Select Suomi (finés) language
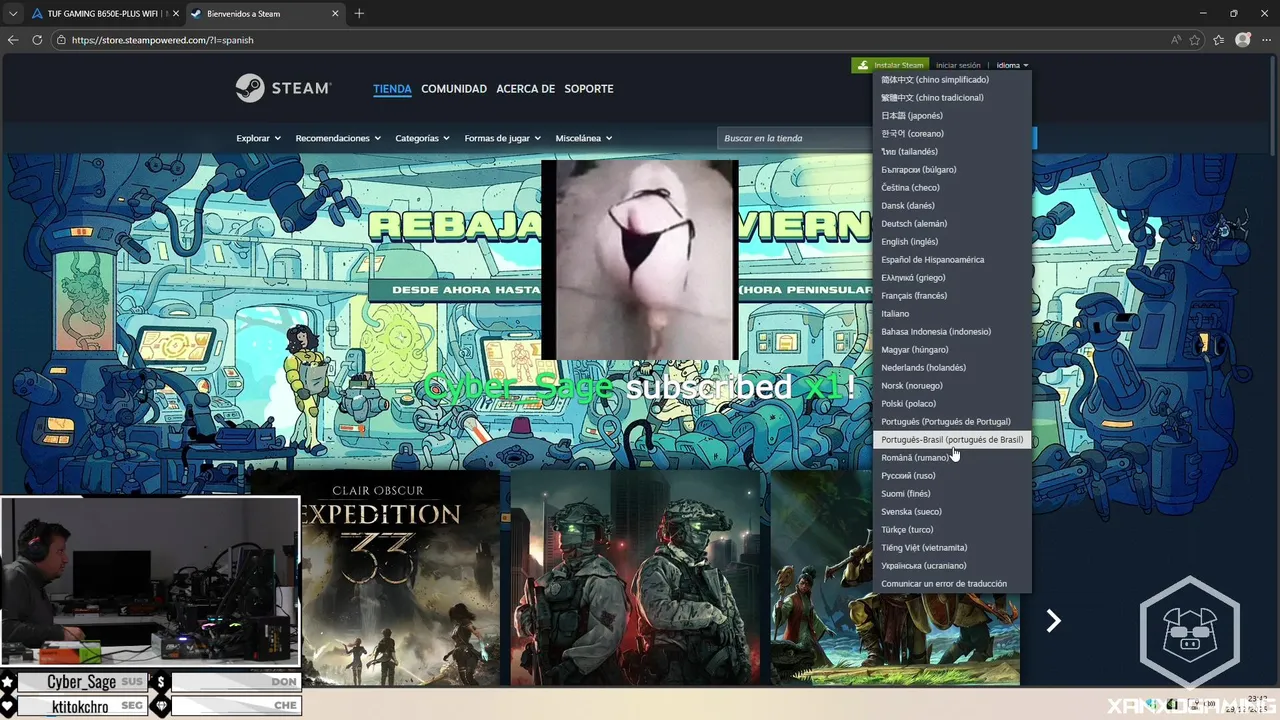 [951, 494]
